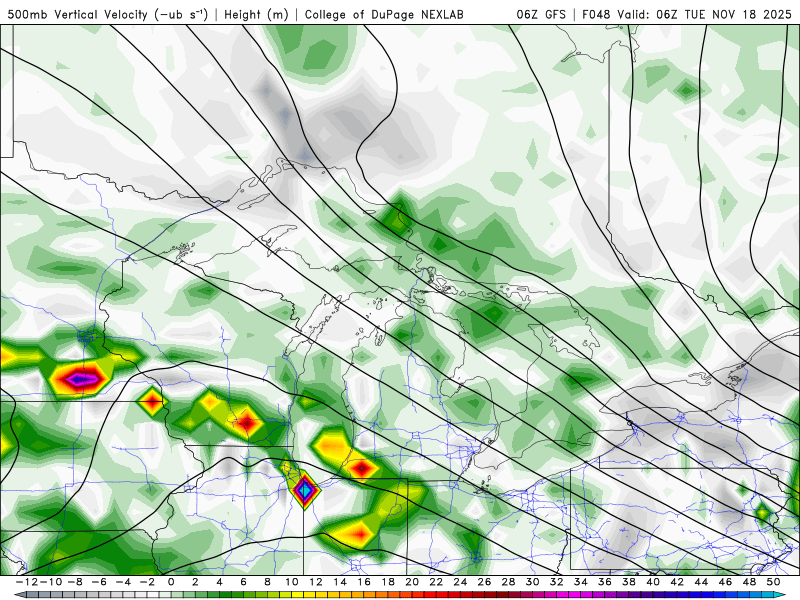Click the '18' color bar label
Screen dimensions: 800x600
[x=388, y=582]
